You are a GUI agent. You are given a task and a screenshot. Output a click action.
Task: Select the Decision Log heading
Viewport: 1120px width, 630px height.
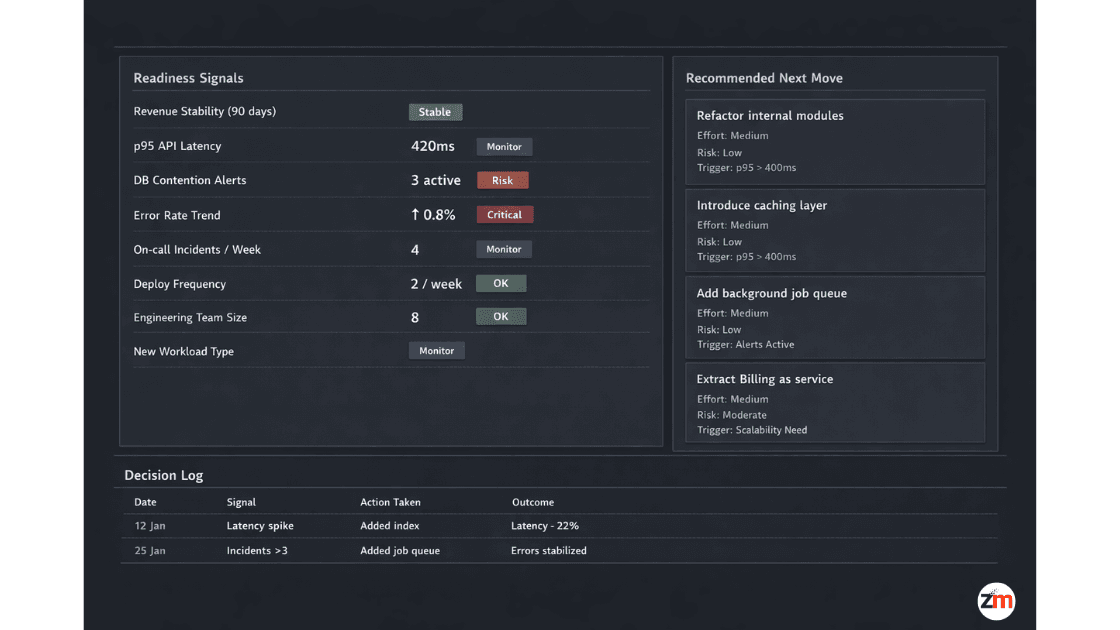coord(164,475)
